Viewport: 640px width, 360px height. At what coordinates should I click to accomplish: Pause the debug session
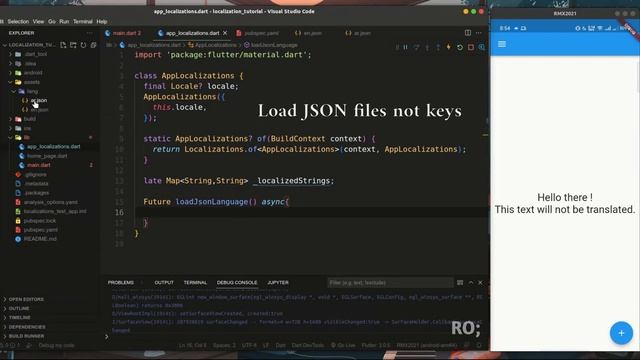point(406,47)
